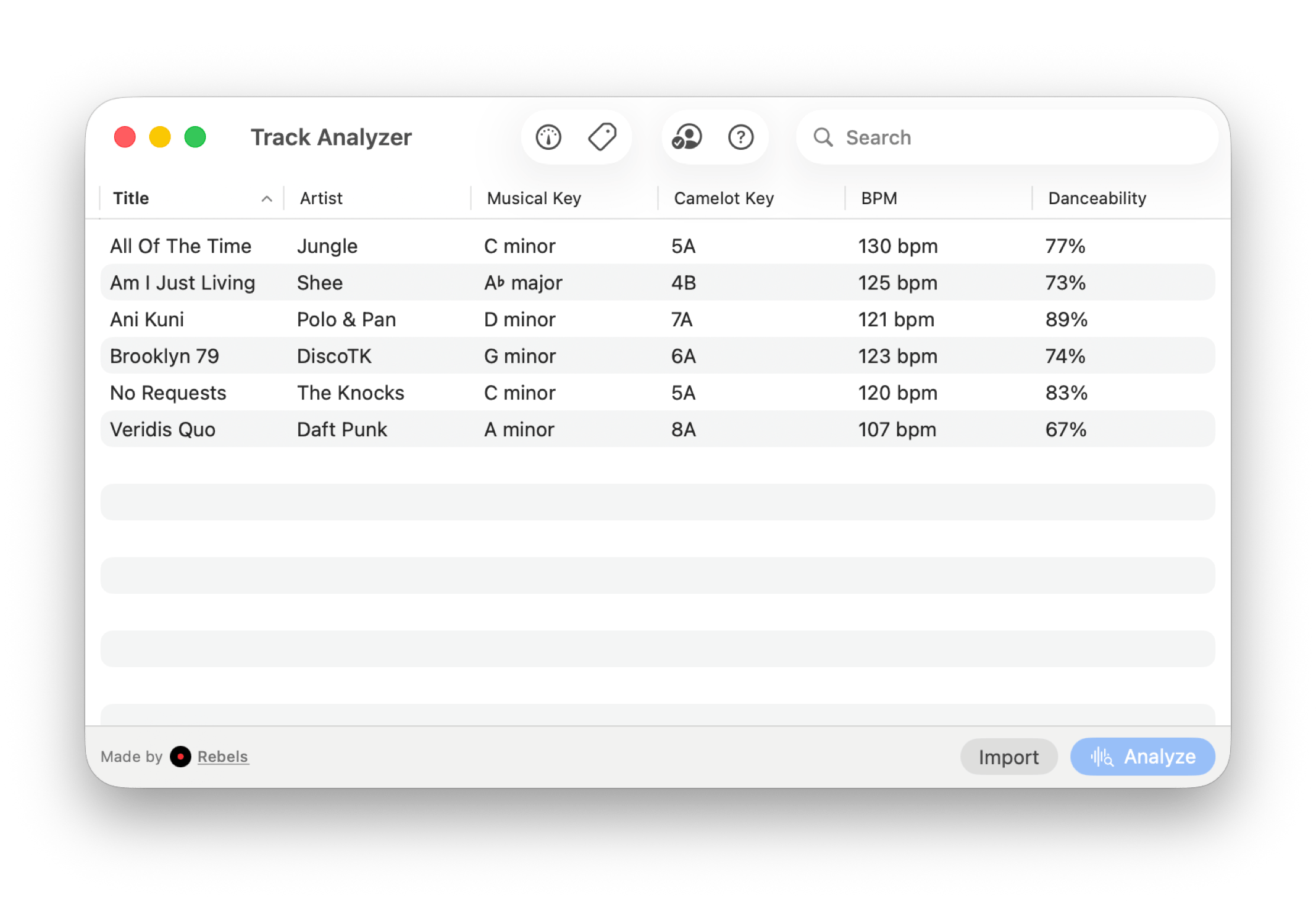Screen dimensions: 1316x901
Task: Sort tracks by BPM column header
Action: coord(879,198)
